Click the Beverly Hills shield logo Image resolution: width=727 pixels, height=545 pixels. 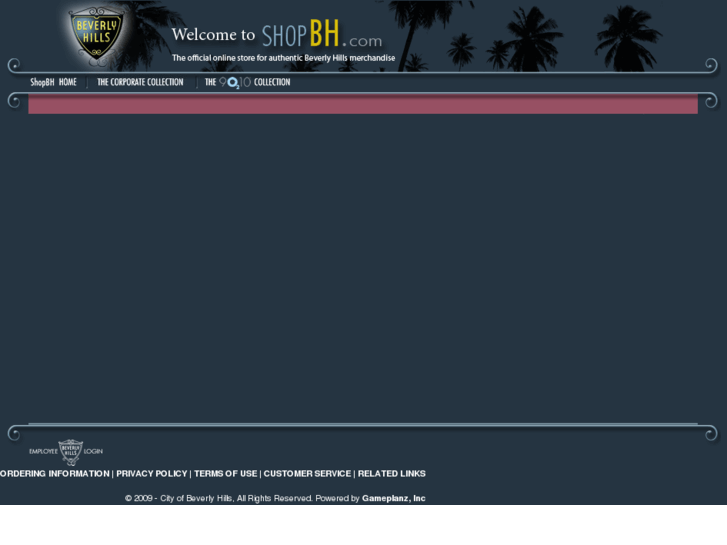(x=96, y=36)
